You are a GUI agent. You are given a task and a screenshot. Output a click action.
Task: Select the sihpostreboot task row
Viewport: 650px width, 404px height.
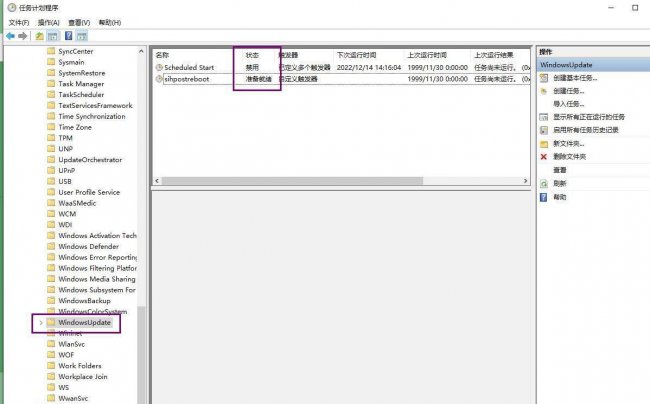point(342,79)
